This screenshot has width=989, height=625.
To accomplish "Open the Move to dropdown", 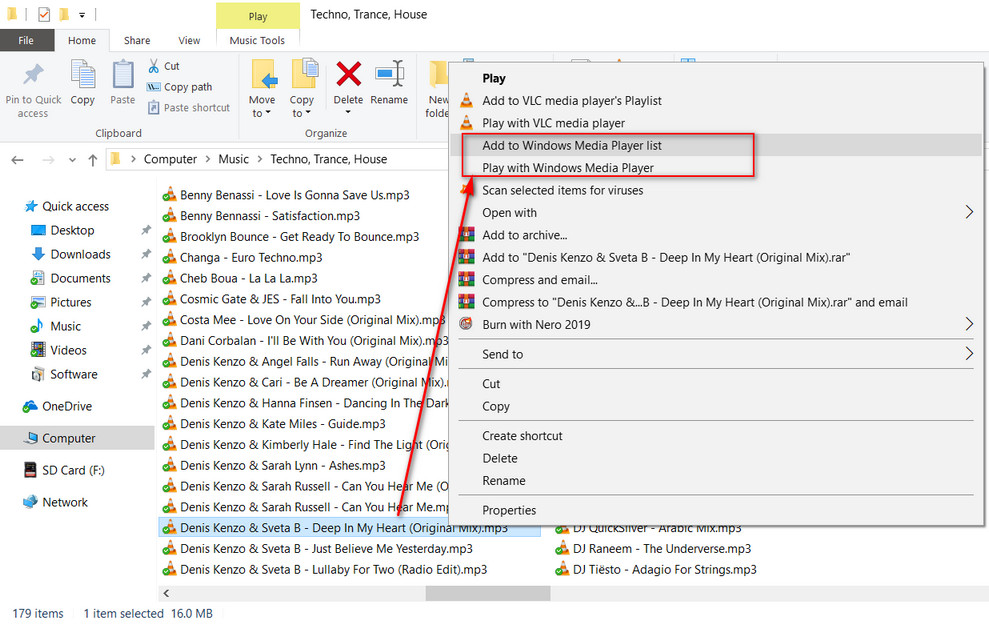I will (262, 106).
